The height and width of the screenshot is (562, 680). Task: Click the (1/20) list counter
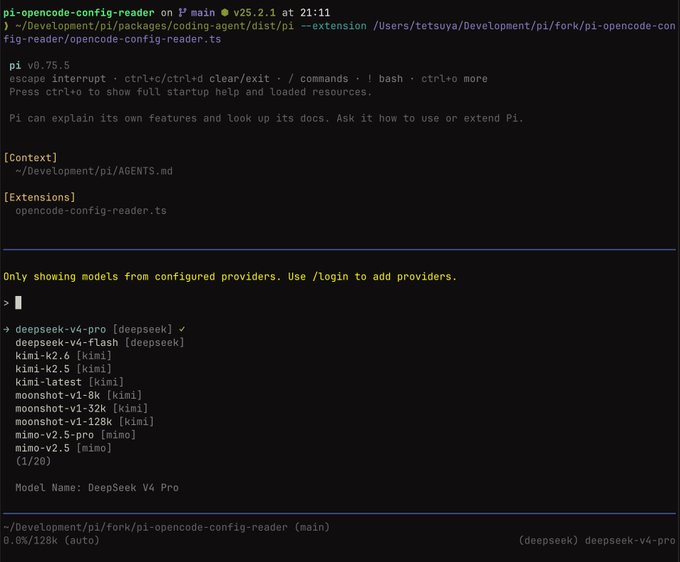pyautogui.click(x=33, y=461)
